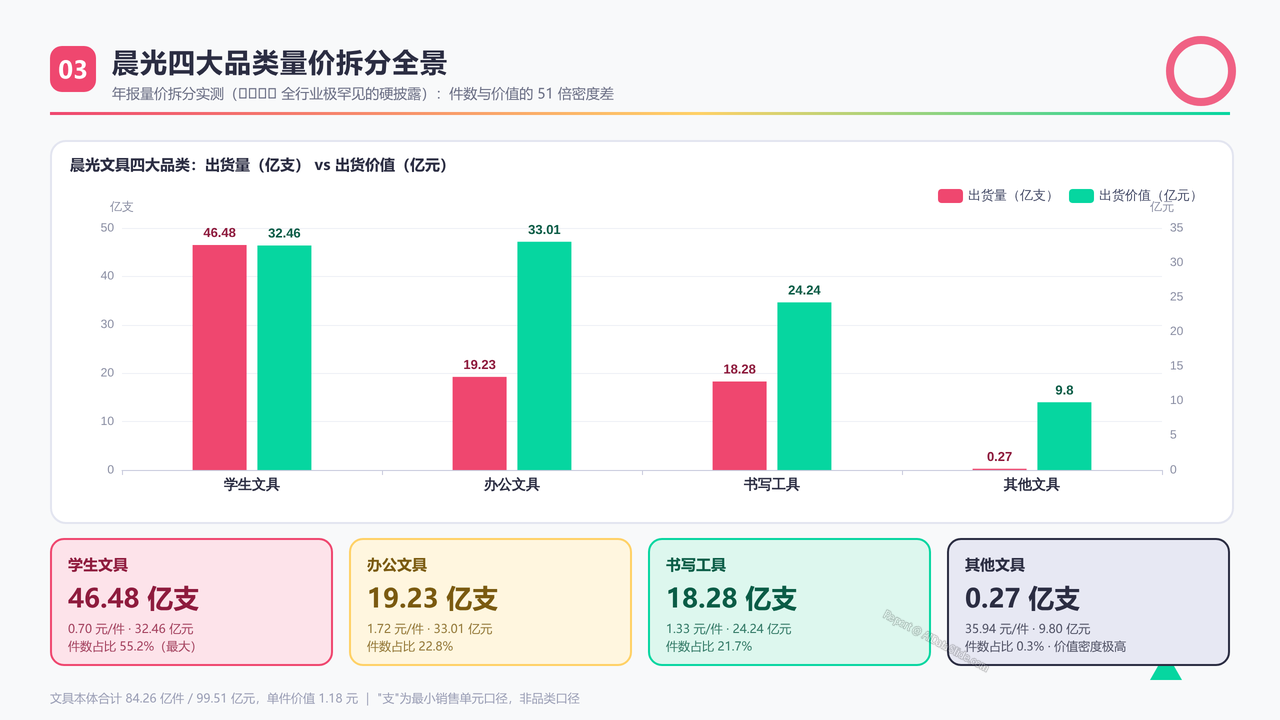
Task: Select the pink 办公文具 bar valued 19.23
Action: (x=480, y=423)
